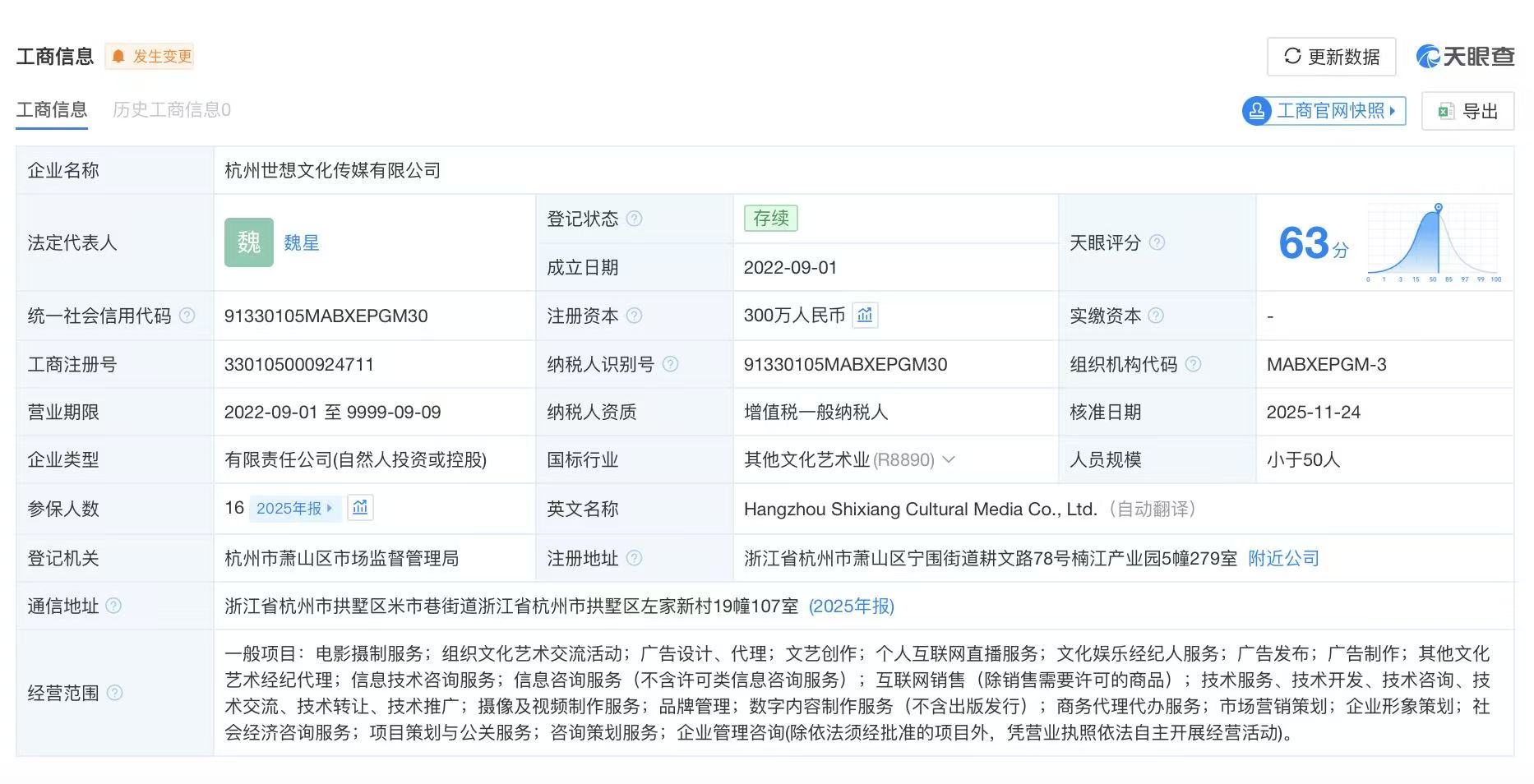Viewport: 1534px width, 784px height.
Task: Click help icon next to 通信地址
Action: pyautogui.click(x=113, y=606)
